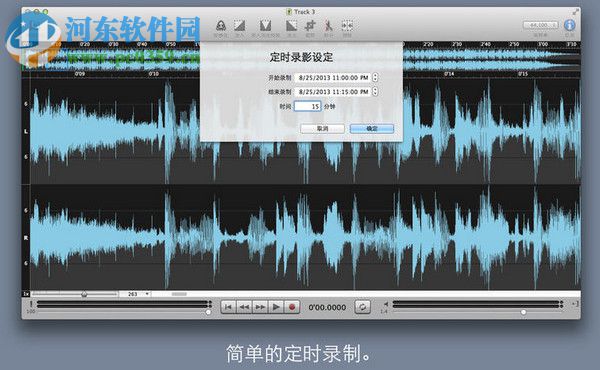Click the input level slider knob at bottom left

[x=208, y=312]
